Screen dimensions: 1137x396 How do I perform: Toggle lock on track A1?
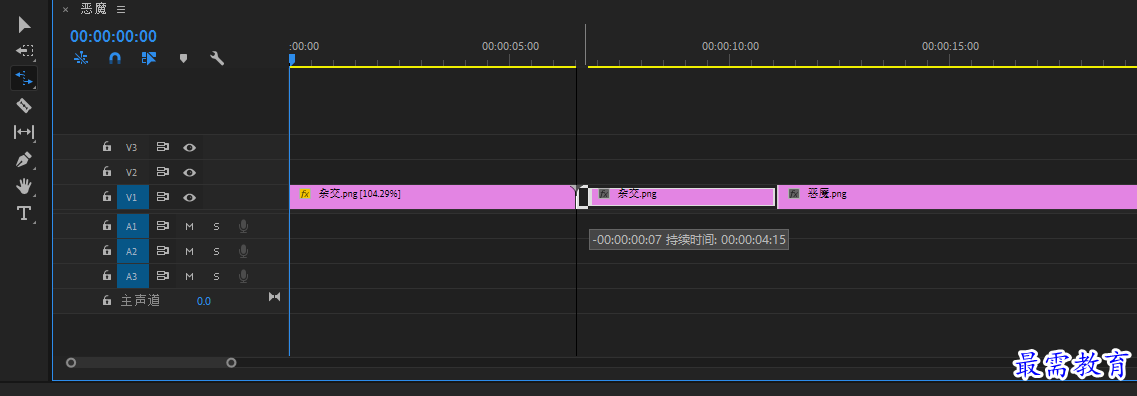[107, 226]
